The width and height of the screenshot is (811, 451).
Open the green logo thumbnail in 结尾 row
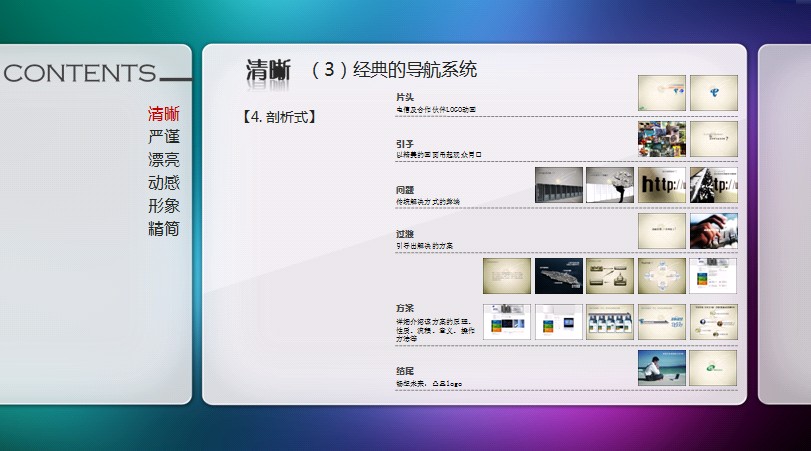pos(714,368)
